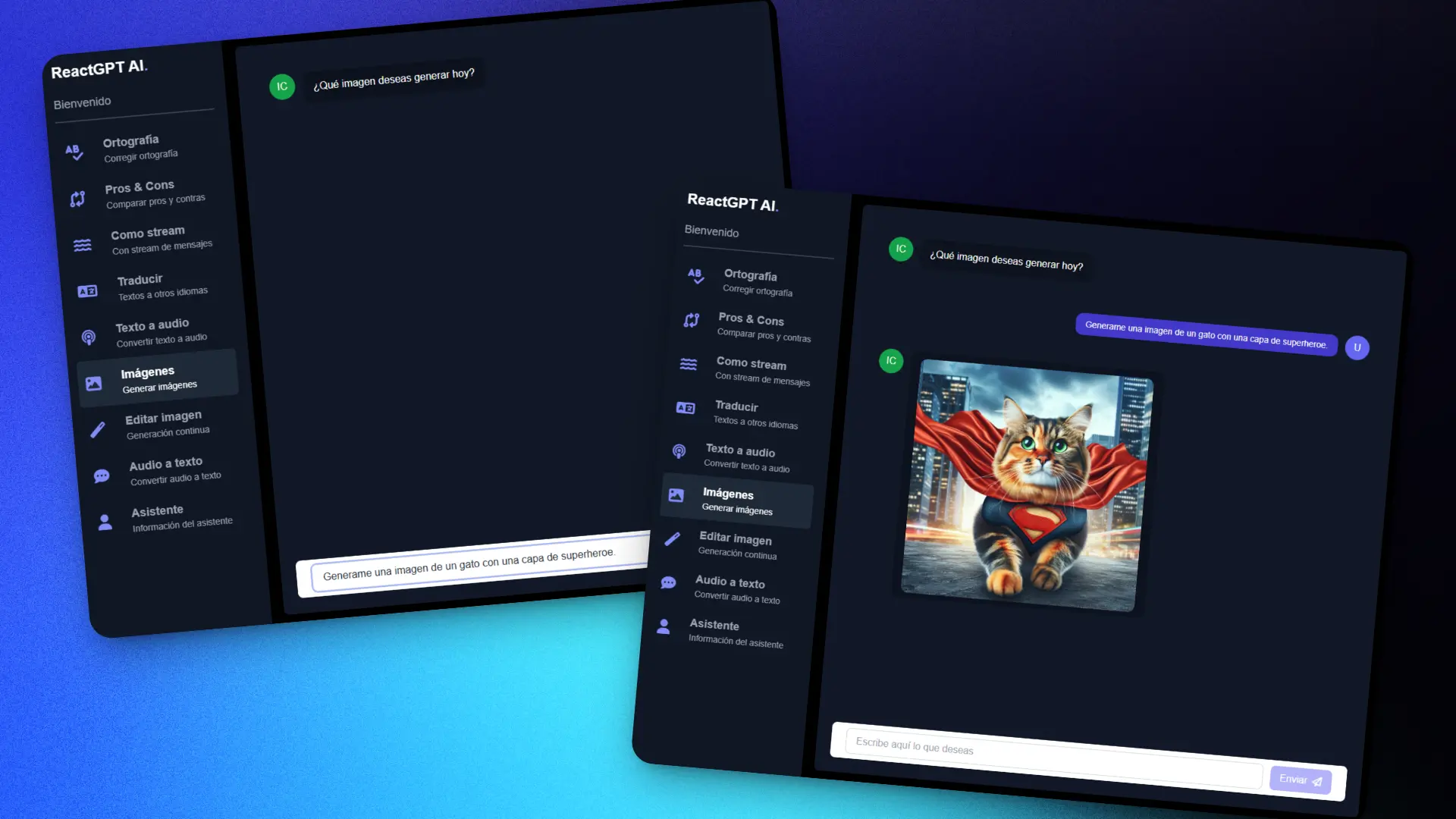This screenshot has height=819, width=1456.
Task: Click '¿Qué imagen deseas generar hoy?' in the right window
Action: tap(1006, 260)
